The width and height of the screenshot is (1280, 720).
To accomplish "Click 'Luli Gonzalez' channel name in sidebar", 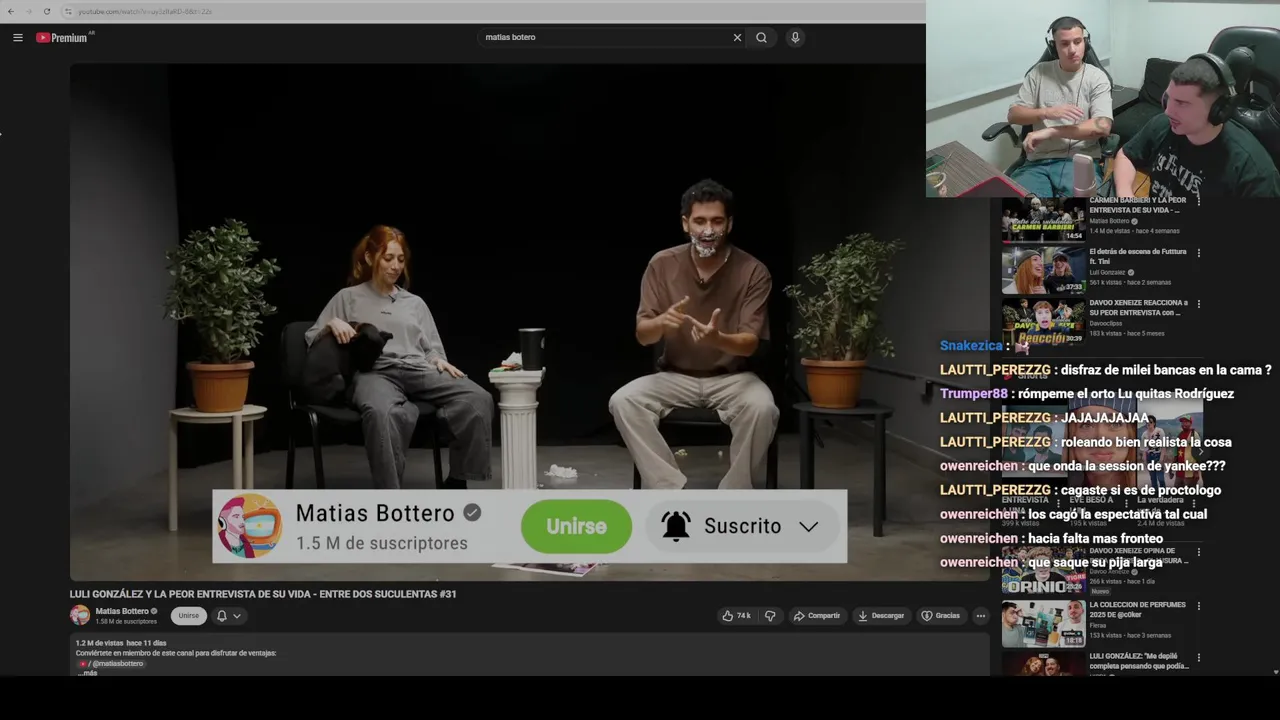I will 1107,272.
